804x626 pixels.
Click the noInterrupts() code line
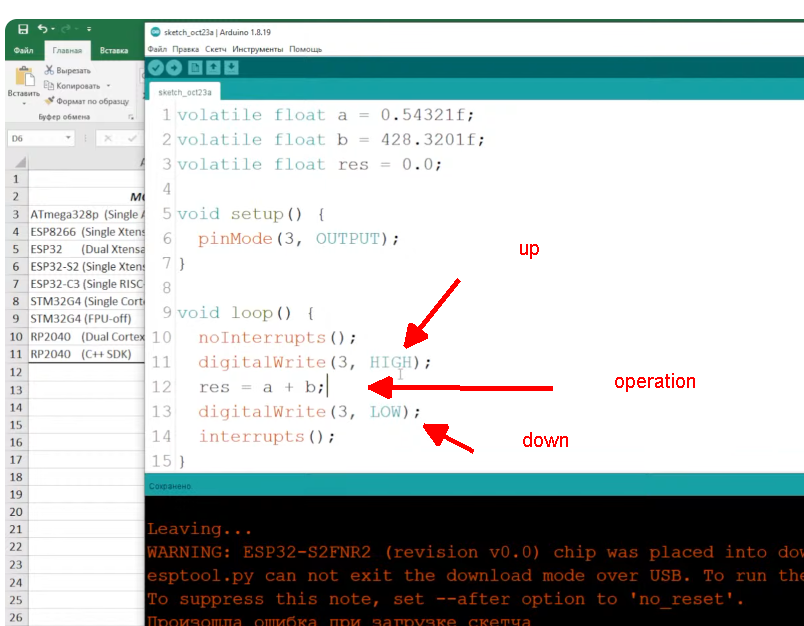click(x=277, y=337)
